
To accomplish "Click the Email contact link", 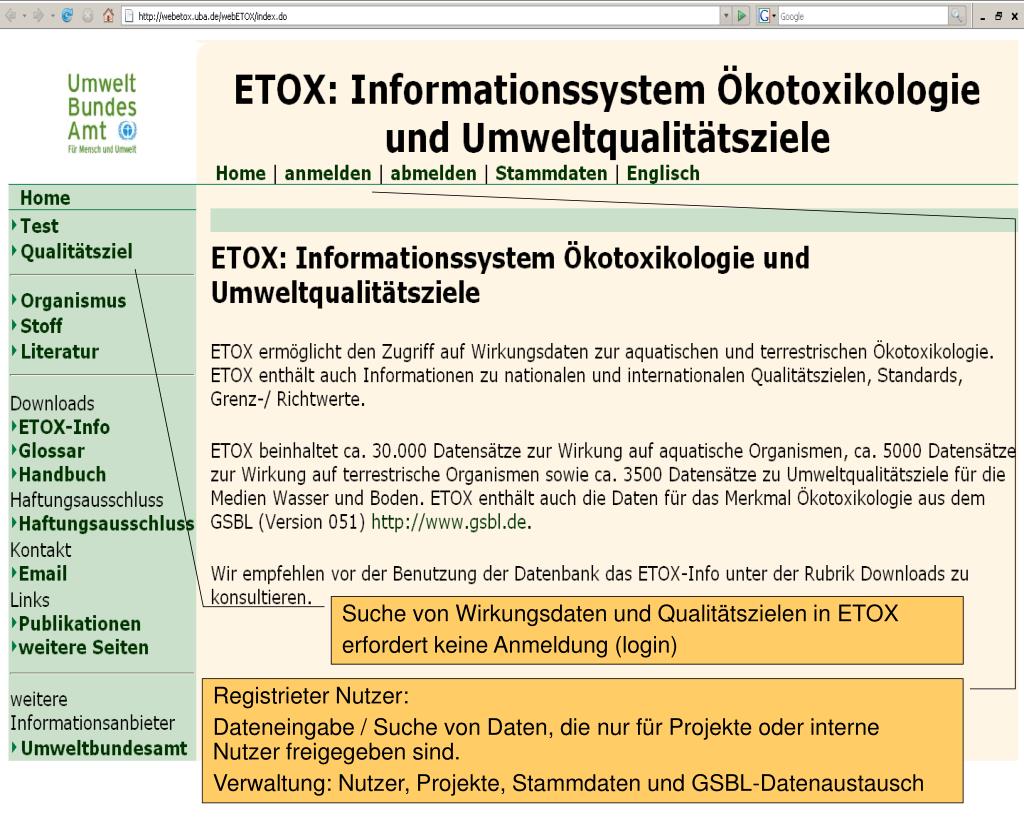I will click(x=42, y=574).
